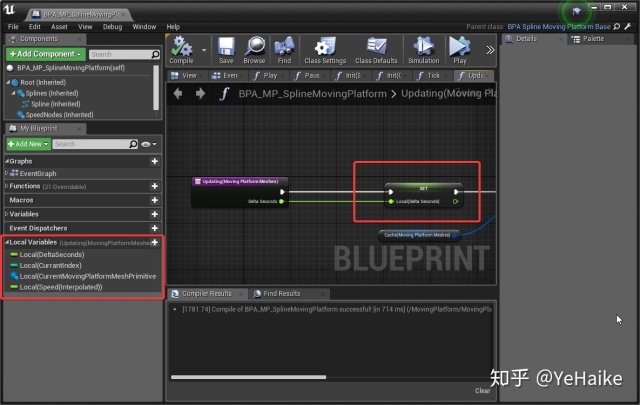The image size is (640, 405).
Task: Navigate forward in graph history
Action: click(200, 93)
